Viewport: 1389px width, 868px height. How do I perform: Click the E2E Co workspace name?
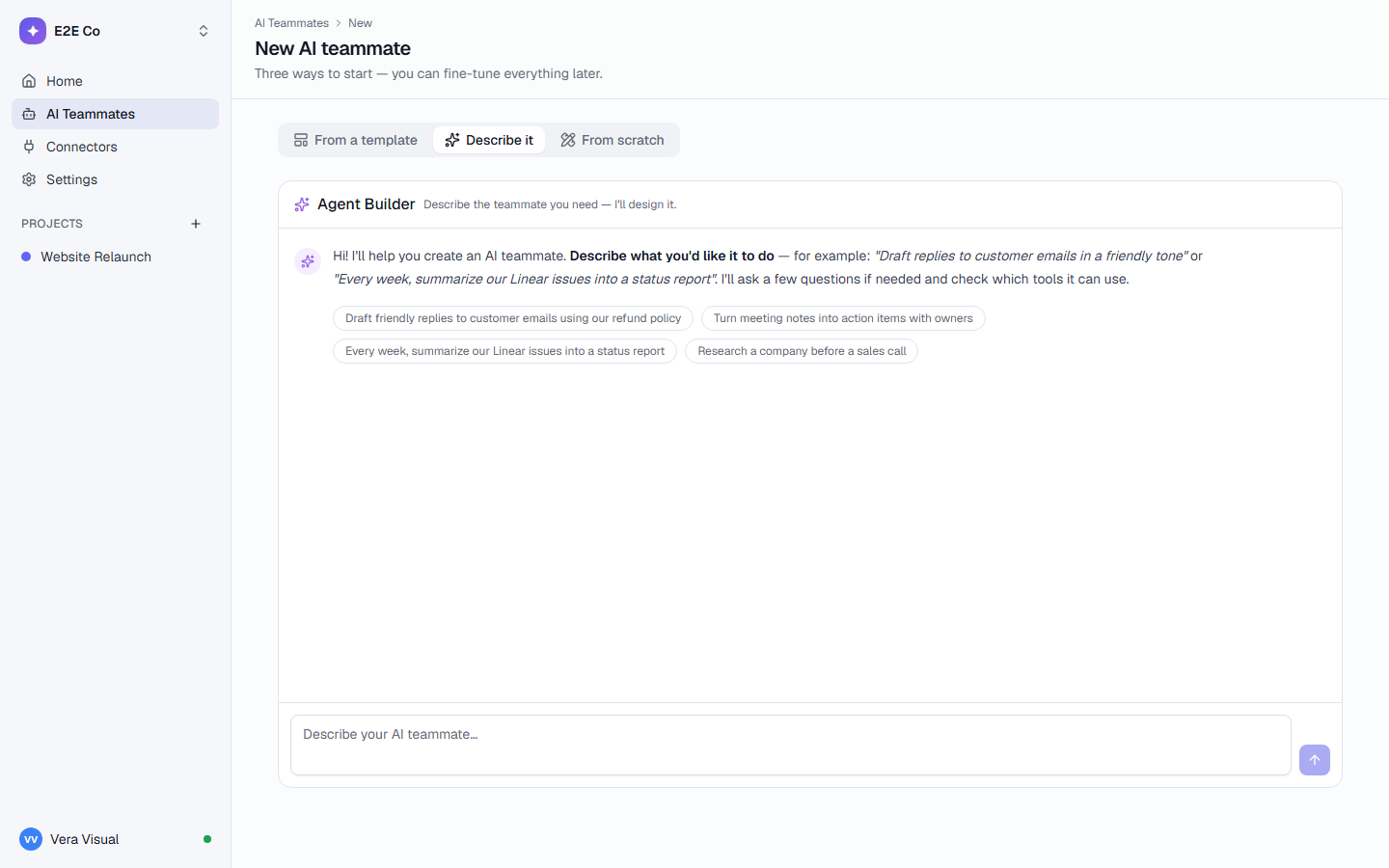[77, 31]
